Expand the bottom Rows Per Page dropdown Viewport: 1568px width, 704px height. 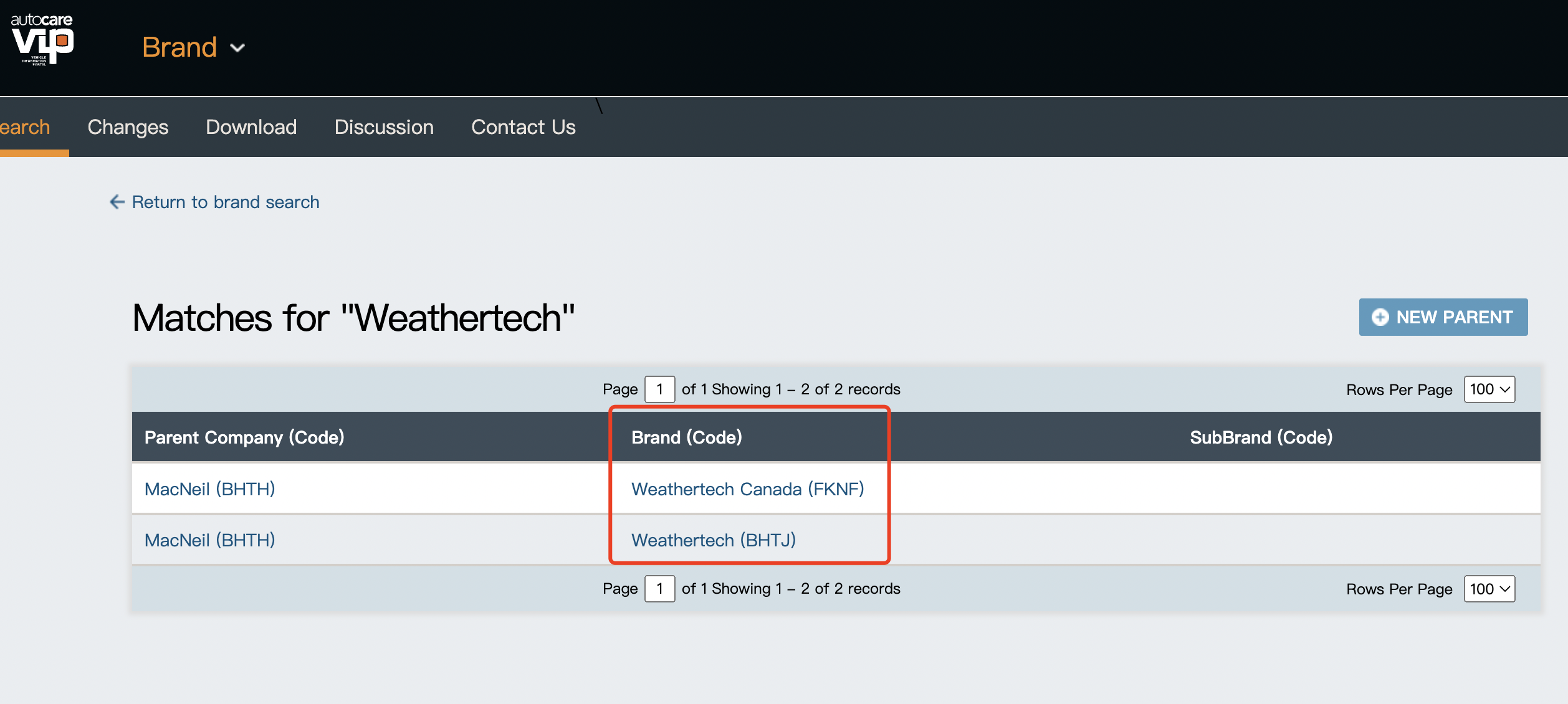pyautogui.click(x=1489, y=589)
